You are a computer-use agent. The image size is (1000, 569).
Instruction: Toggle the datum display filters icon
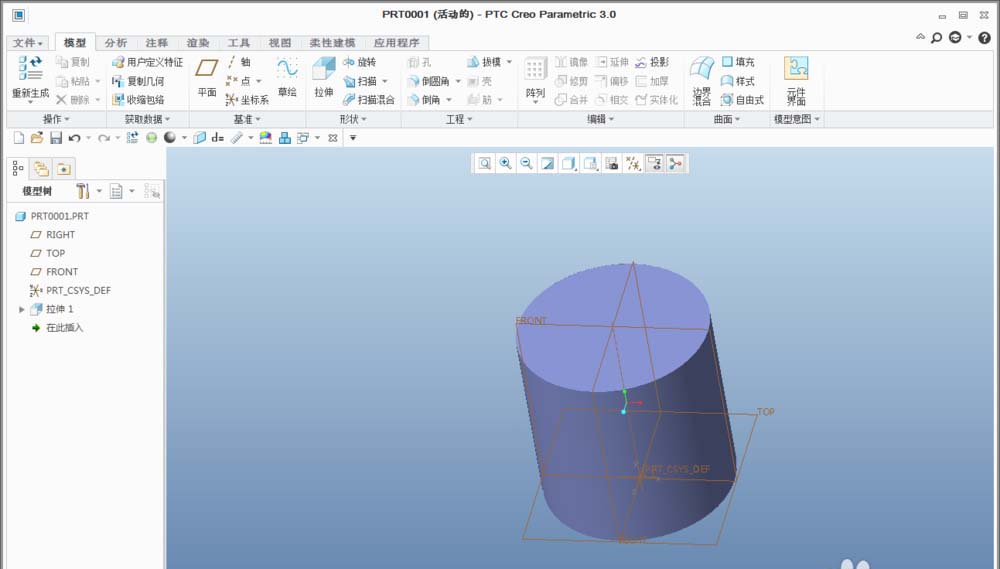(x=633, y=164)
